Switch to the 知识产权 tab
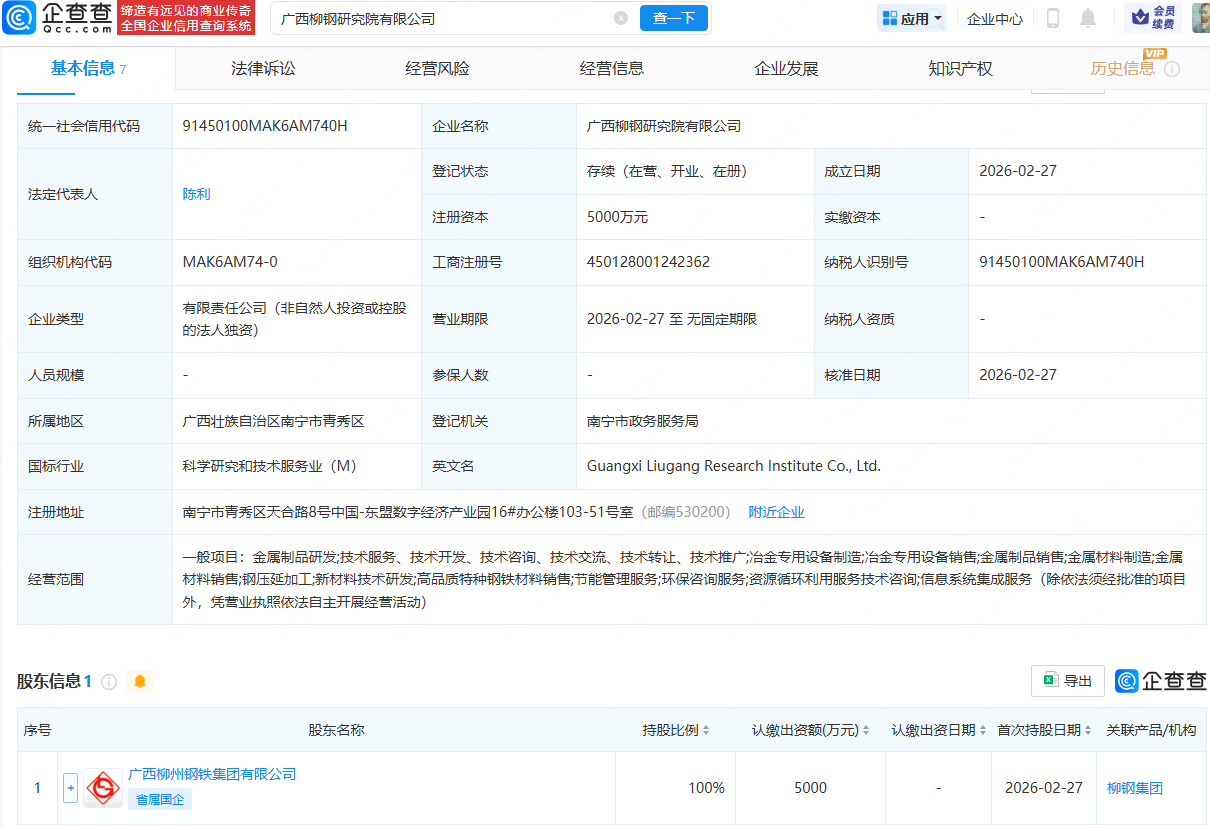 pos(960,68)
